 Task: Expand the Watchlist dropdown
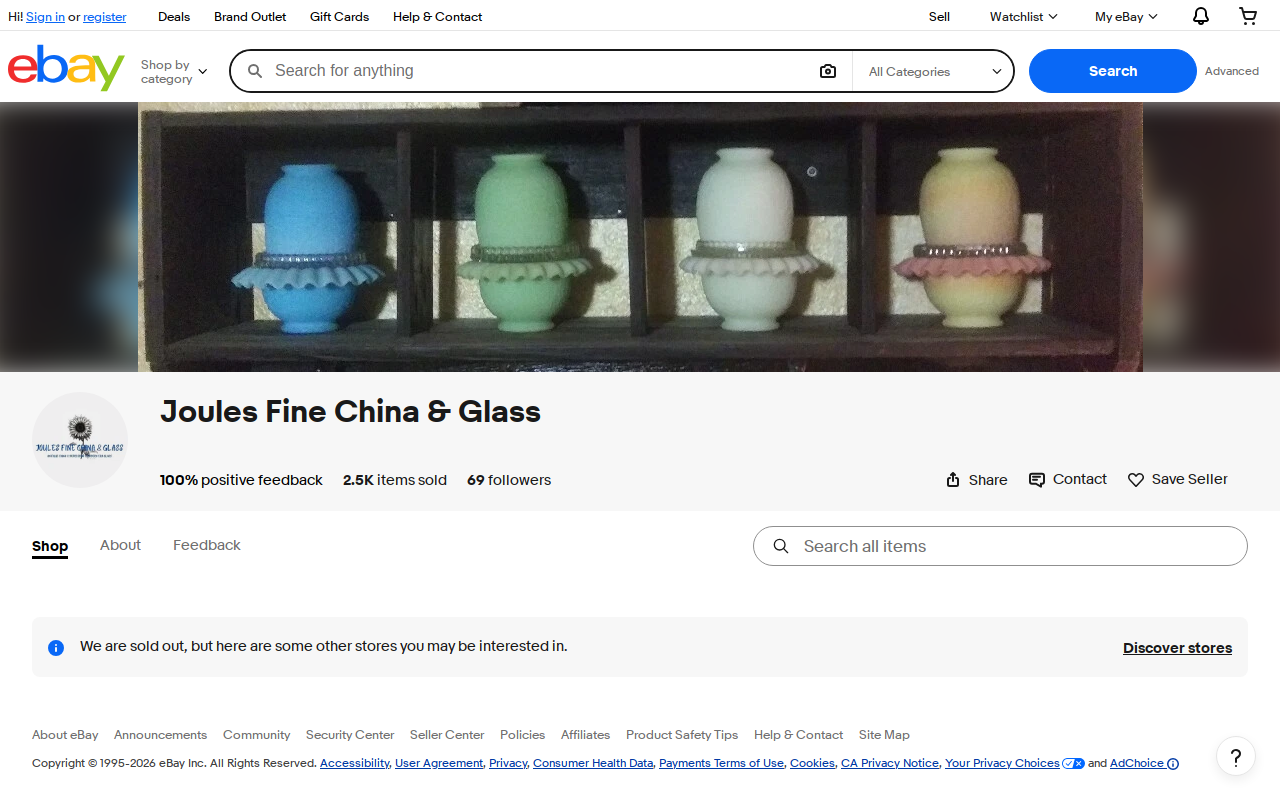1024,17
